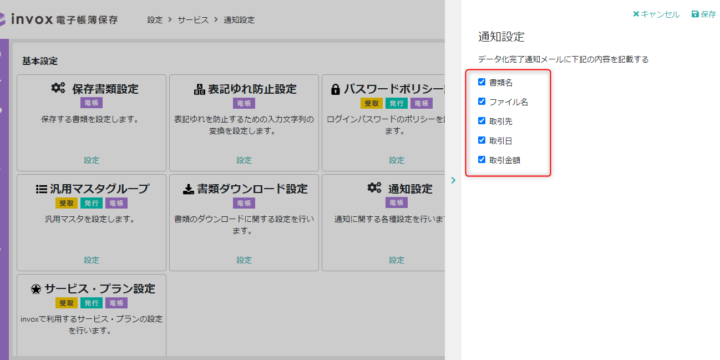
Task: Click the floppy disk save icon
Action: coord(695,14)
